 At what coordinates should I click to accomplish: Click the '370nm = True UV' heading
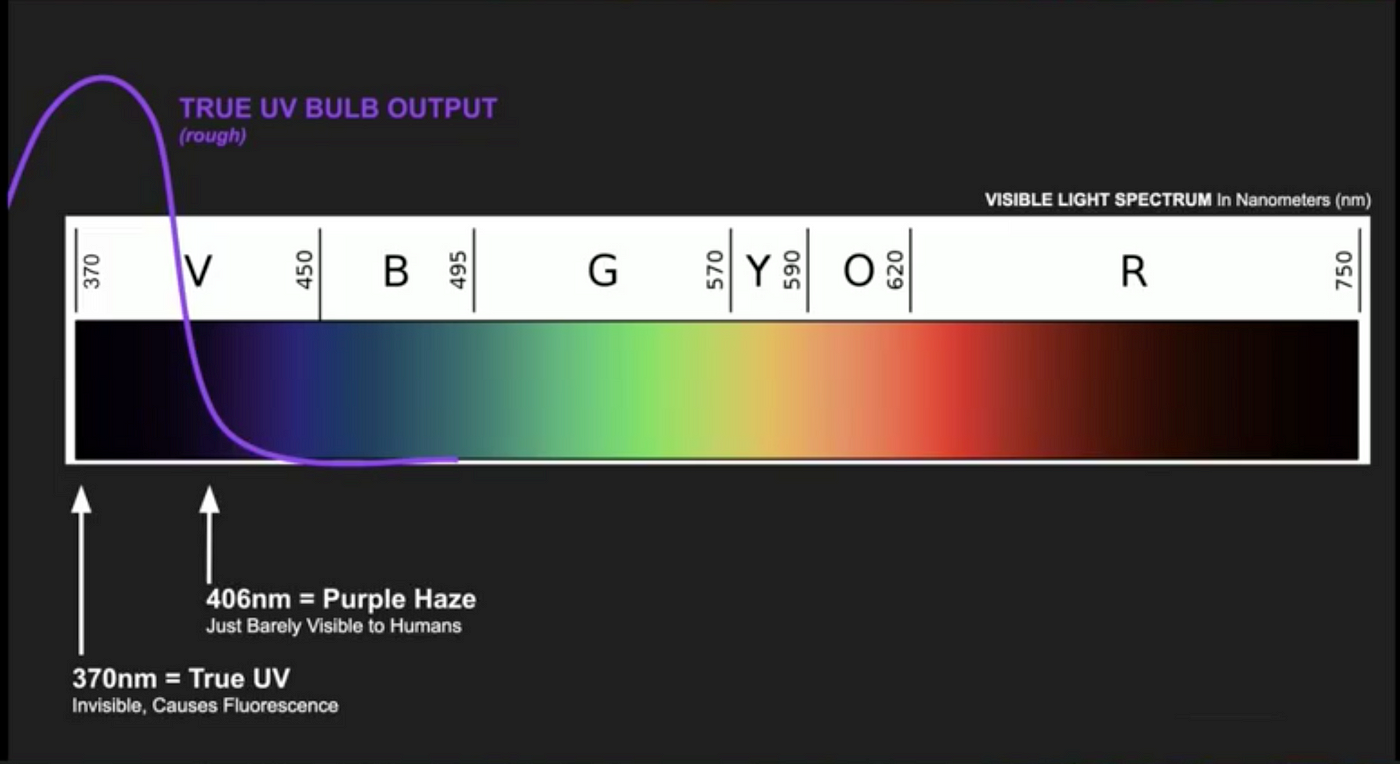[181, 679]
